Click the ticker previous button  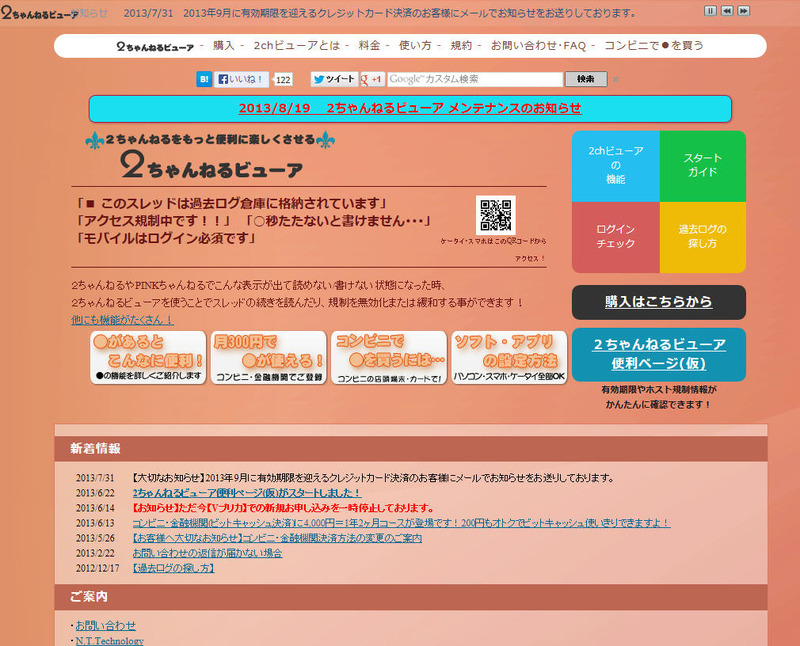tap(727, 11)
